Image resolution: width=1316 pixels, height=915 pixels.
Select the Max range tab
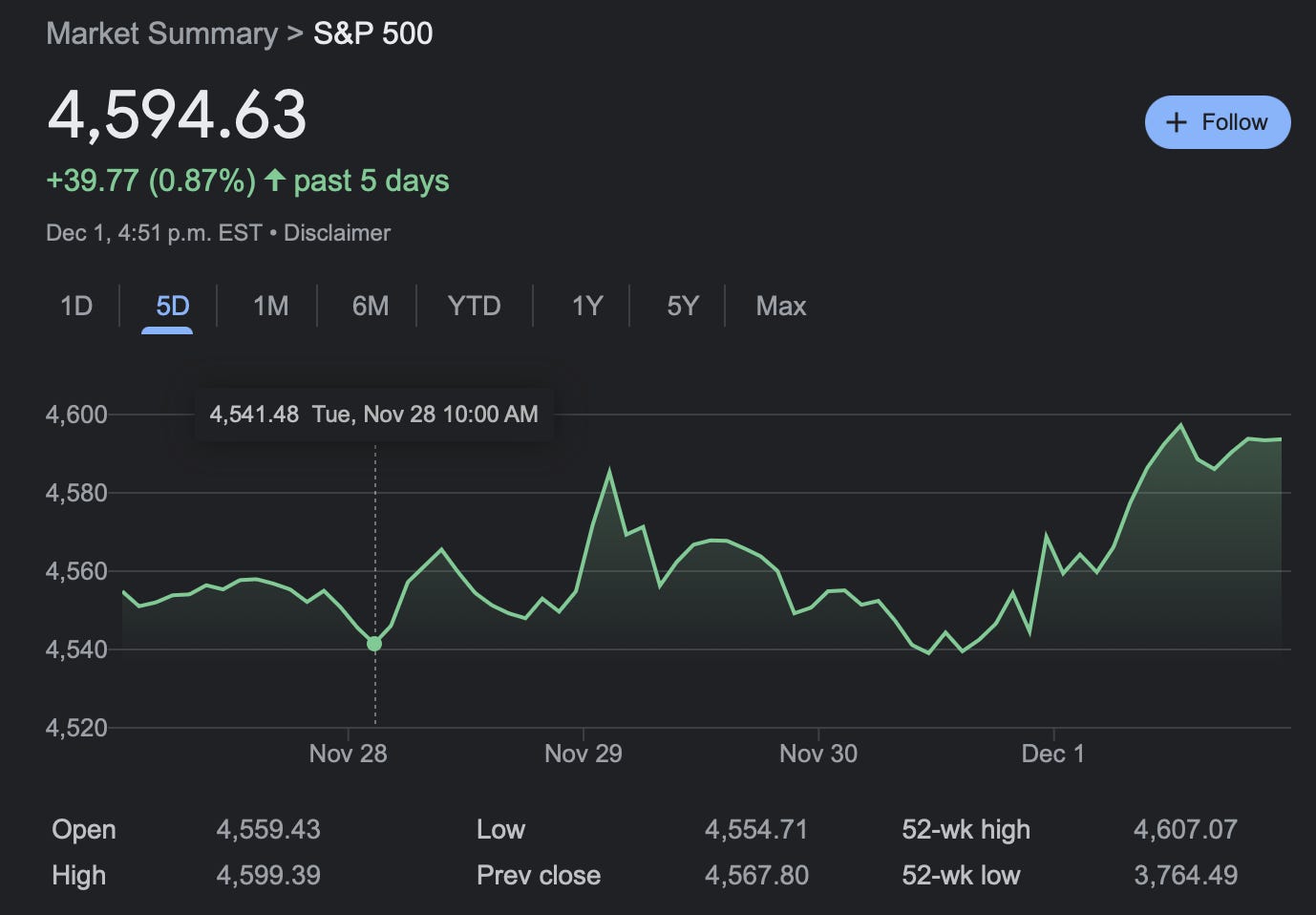(780, 306)
